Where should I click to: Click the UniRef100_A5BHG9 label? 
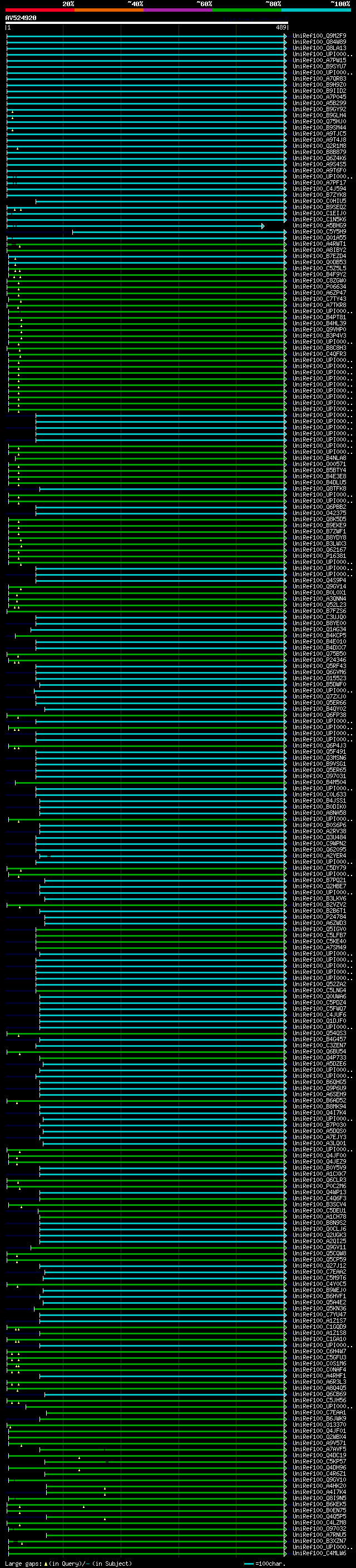(319, 225)
